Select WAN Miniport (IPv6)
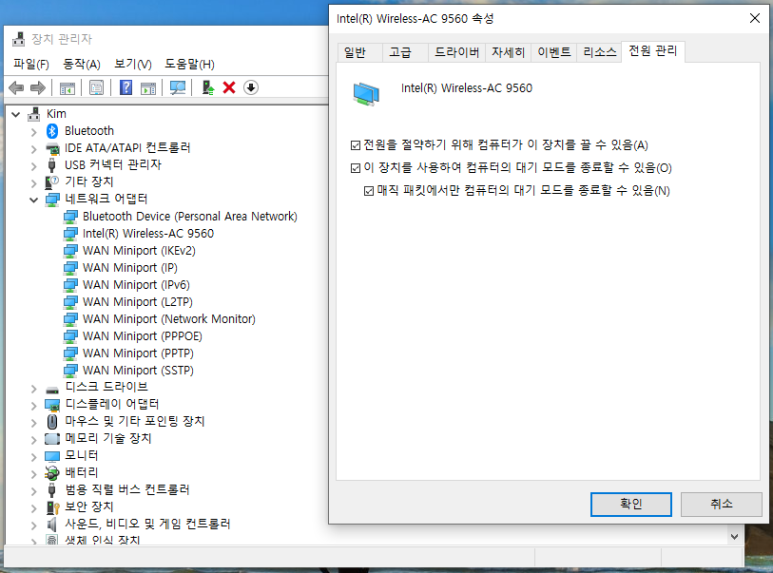The width and height of the screenshot is (773, 573). click(136, 285)
